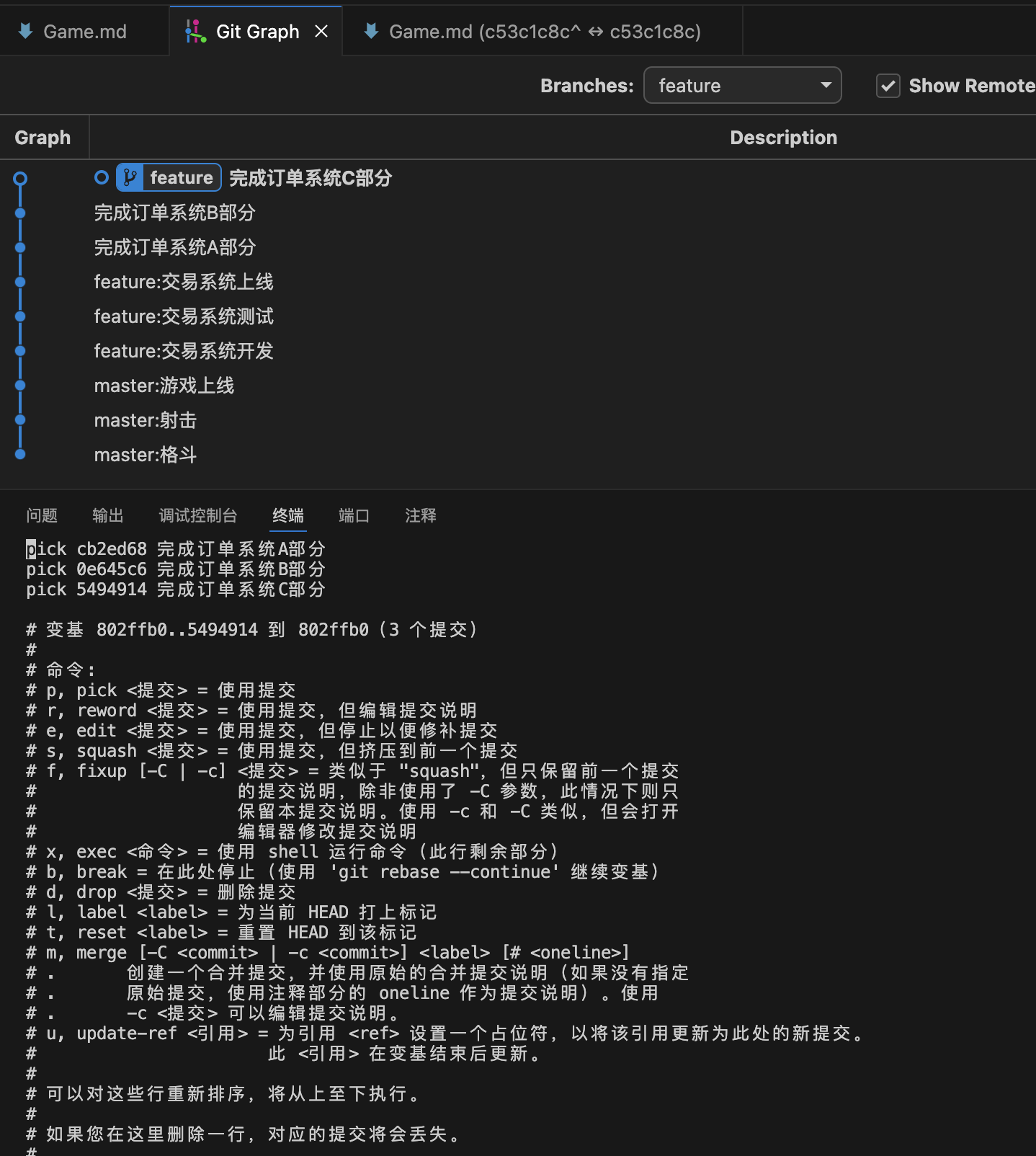Screen dimensions: 1036x1156
Task: Select commit master:射击
Action: [146, 420]
